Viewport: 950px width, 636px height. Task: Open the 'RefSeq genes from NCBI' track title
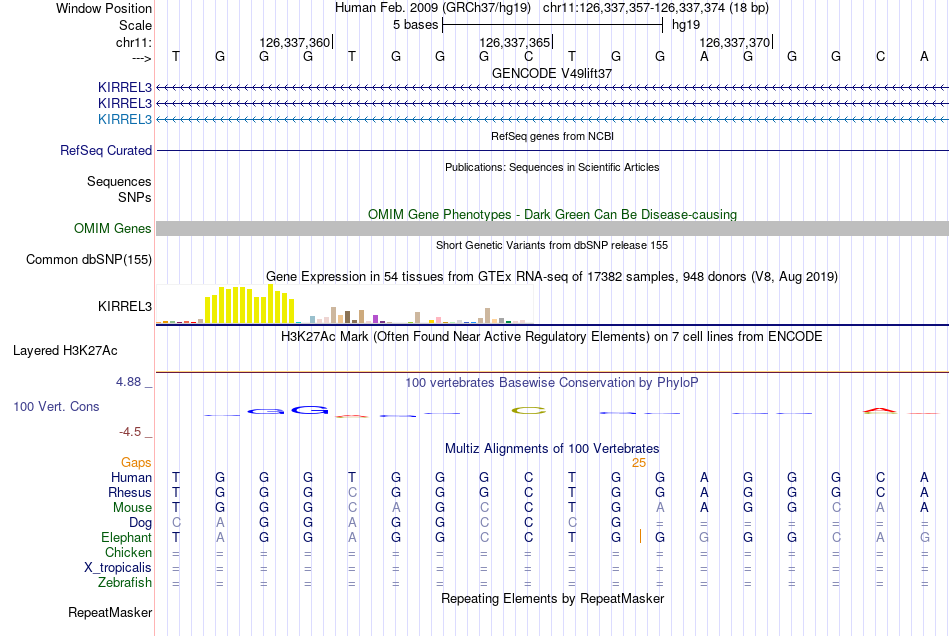[552, 136]
